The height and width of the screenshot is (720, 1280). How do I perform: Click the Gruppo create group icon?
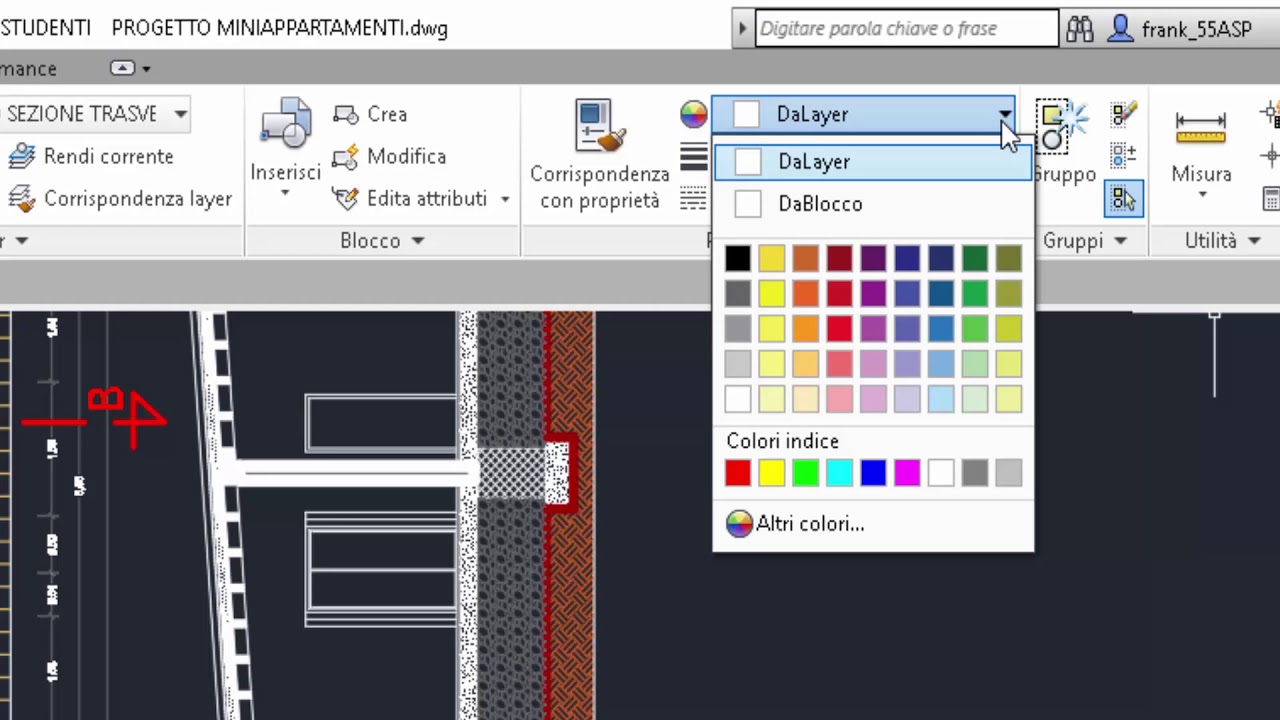click(x=1061, y=125)
